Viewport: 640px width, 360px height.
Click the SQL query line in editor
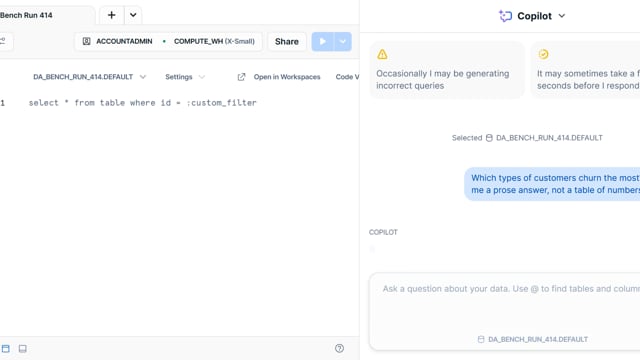tap(142, 103)
